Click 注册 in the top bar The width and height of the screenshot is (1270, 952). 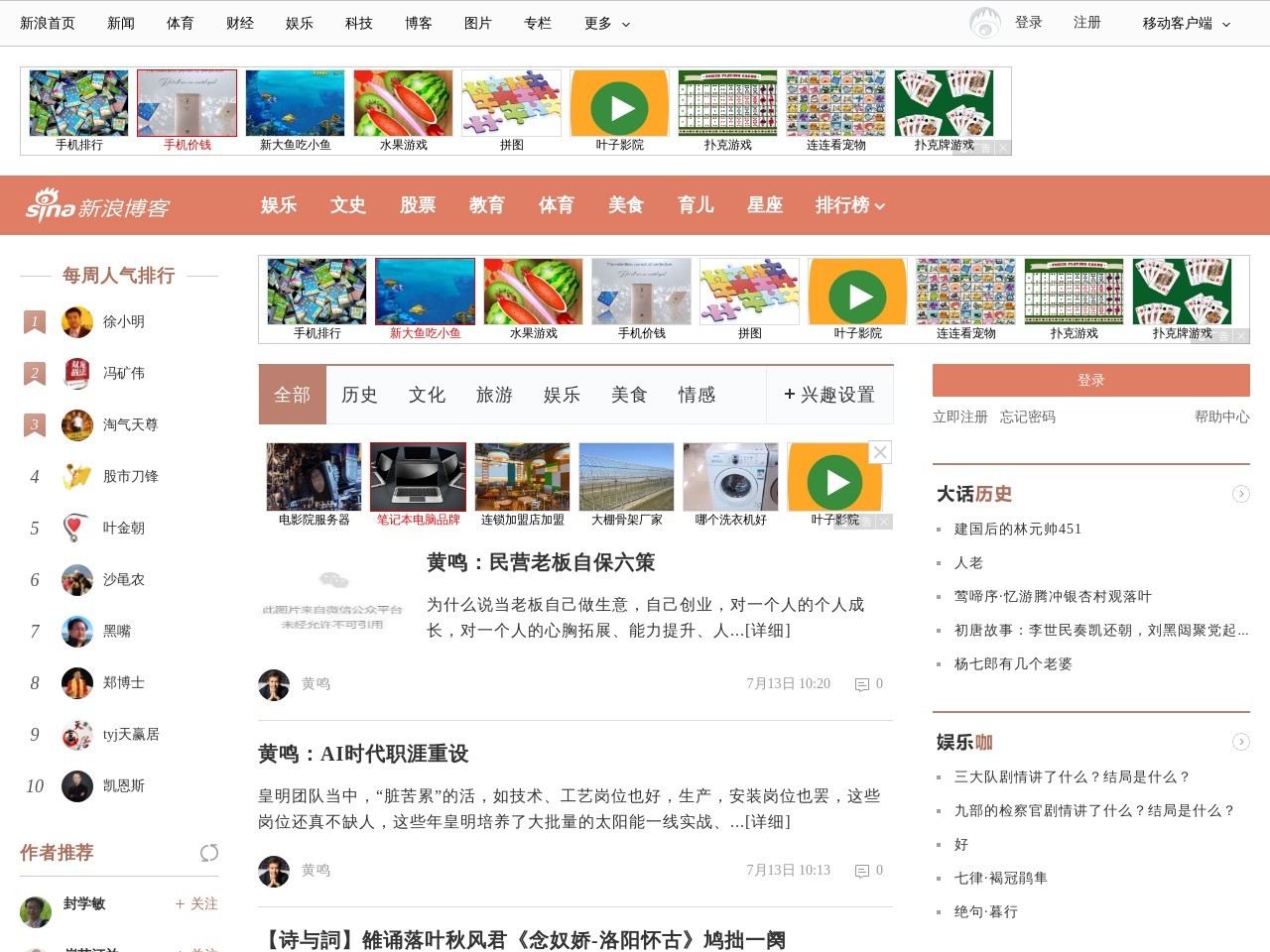pyautogui.click(x=1087, y=22)
